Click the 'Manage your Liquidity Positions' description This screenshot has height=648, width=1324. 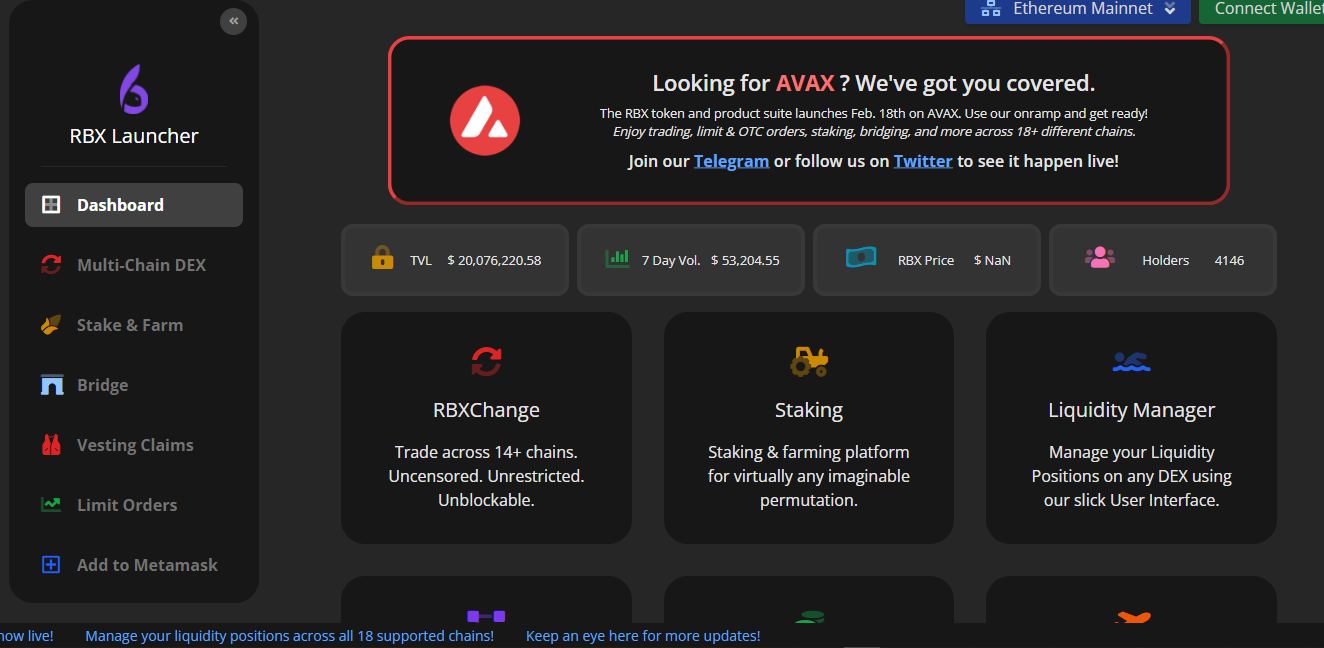[x=1131, y=476]
